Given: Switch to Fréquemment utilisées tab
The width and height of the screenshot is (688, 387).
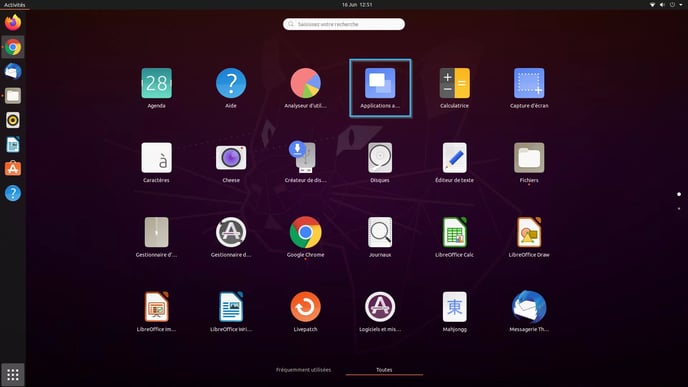Looking at the screenshot, I should (x=303, y=370).
